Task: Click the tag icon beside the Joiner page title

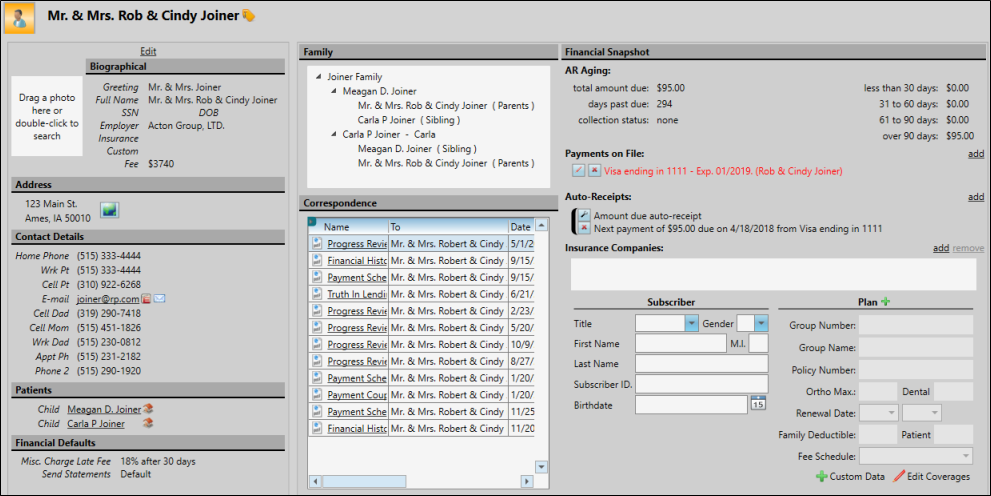Action: click(x=248, y=16)
